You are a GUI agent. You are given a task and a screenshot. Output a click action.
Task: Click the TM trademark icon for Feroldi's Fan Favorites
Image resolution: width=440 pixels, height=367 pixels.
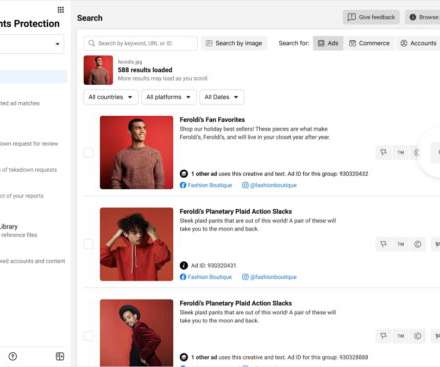click(x=401, y=152)
